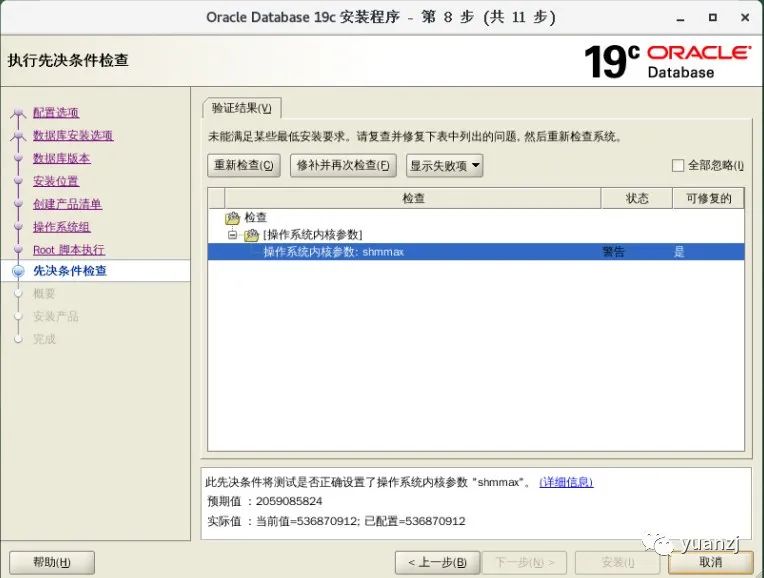The width and height of the screenshot is (764, 578).
Task: Go to 操作系统组 step
Action: (61, 227)
